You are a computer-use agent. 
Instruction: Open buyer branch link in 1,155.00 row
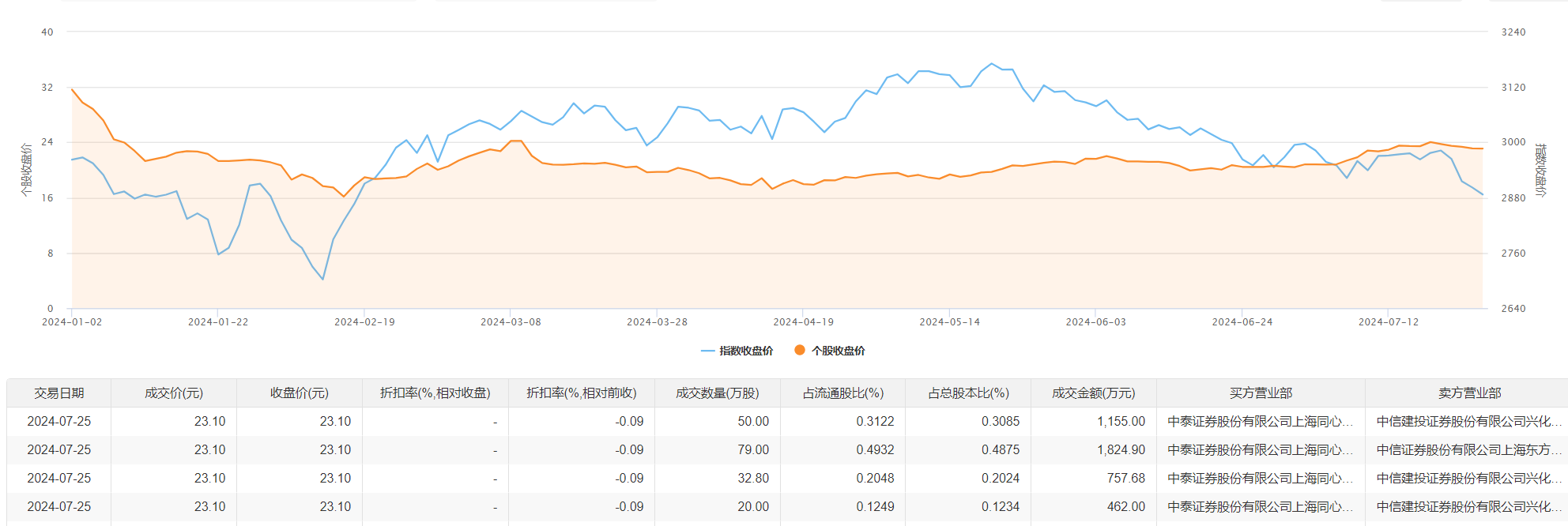tap(1260, 422)
